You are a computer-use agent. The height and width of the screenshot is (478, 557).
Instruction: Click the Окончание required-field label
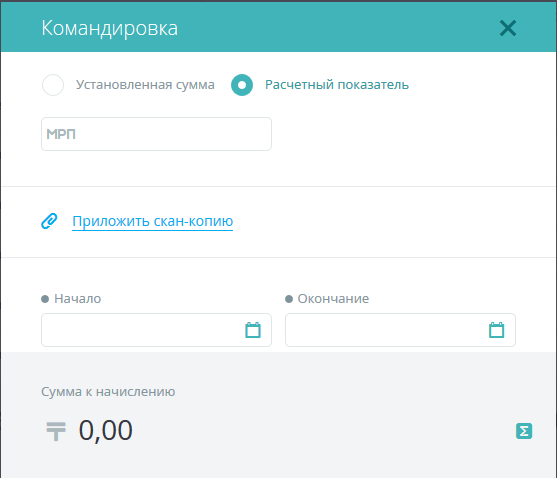point(333,299)
